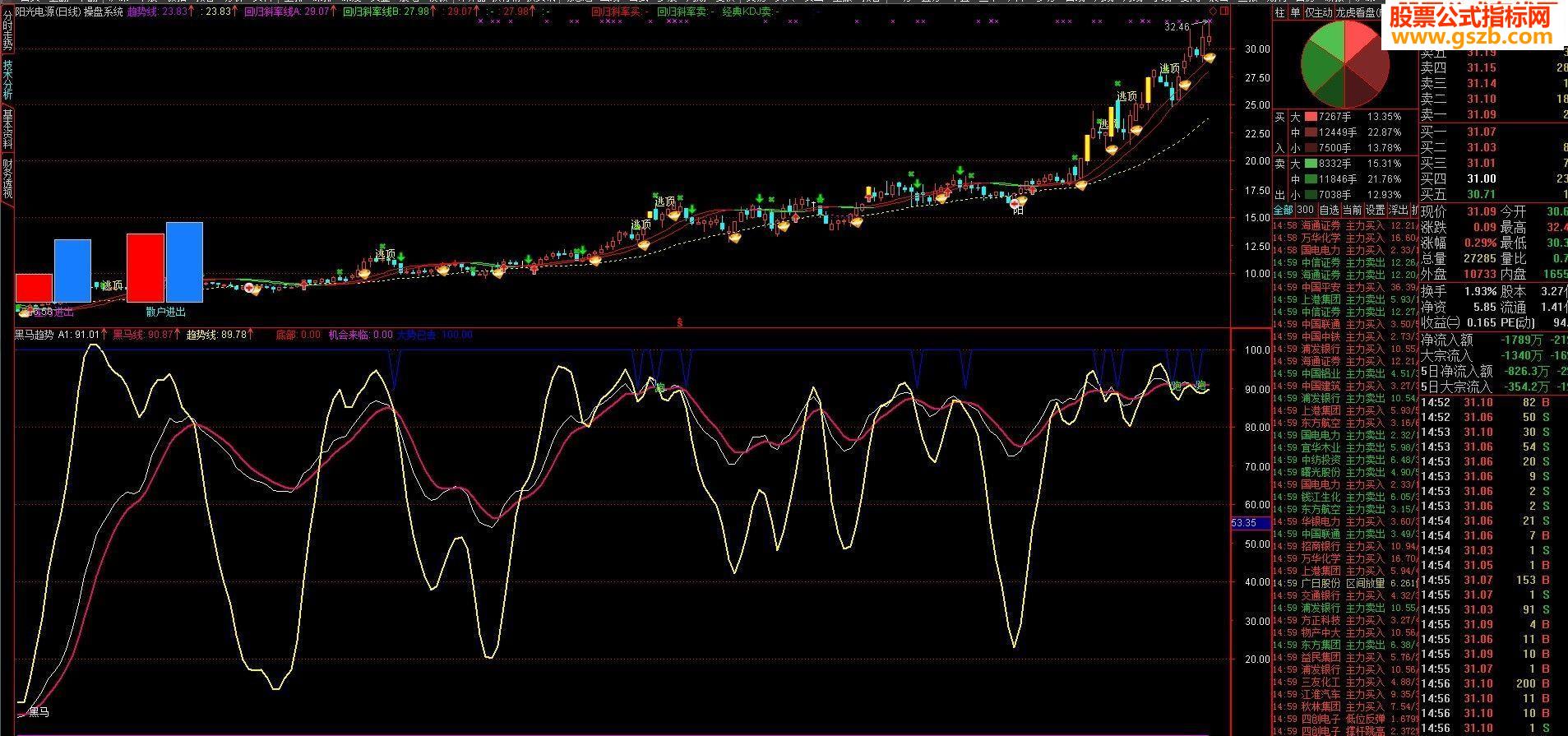Click the 黑马线 90.87 indicator label
The image size is (1568, 736).
coord(147,335)
